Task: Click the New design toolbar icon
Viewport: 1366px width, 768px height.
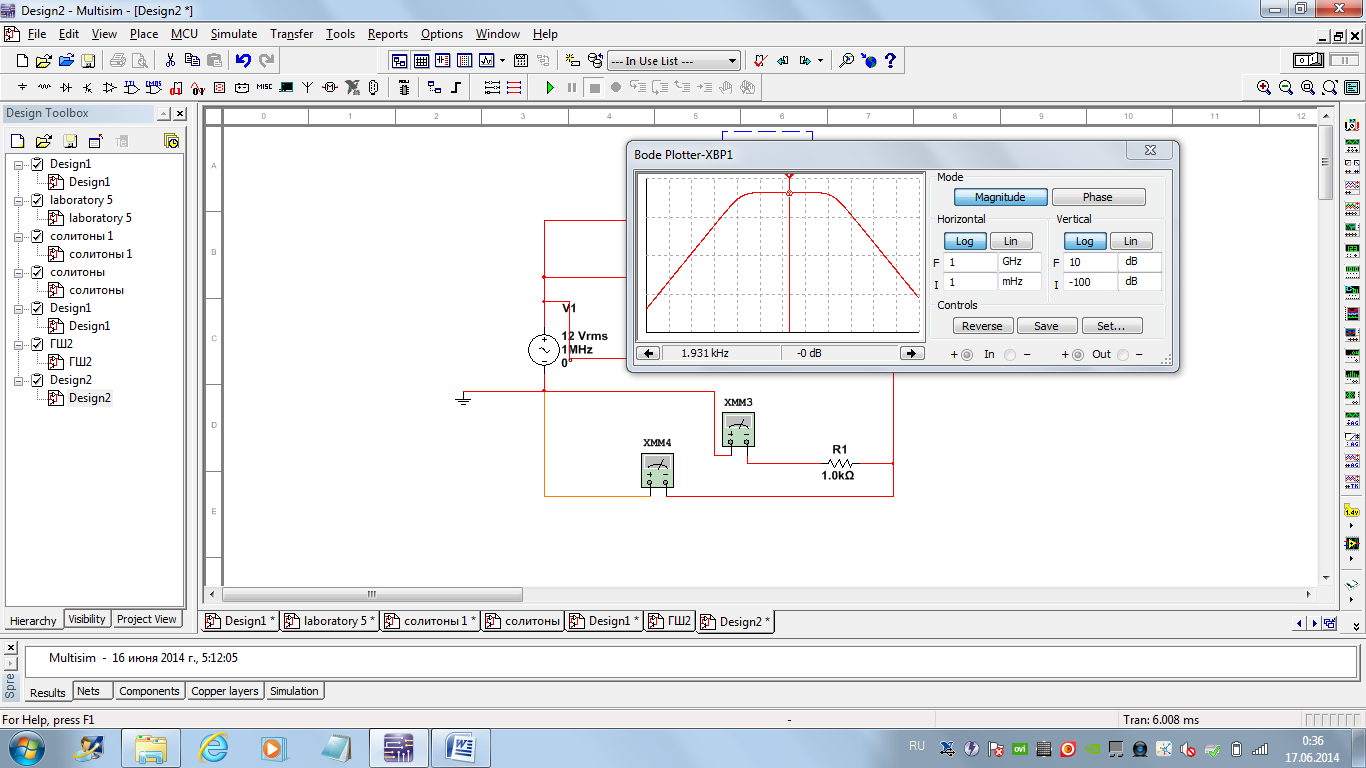Action: (23, 61)
